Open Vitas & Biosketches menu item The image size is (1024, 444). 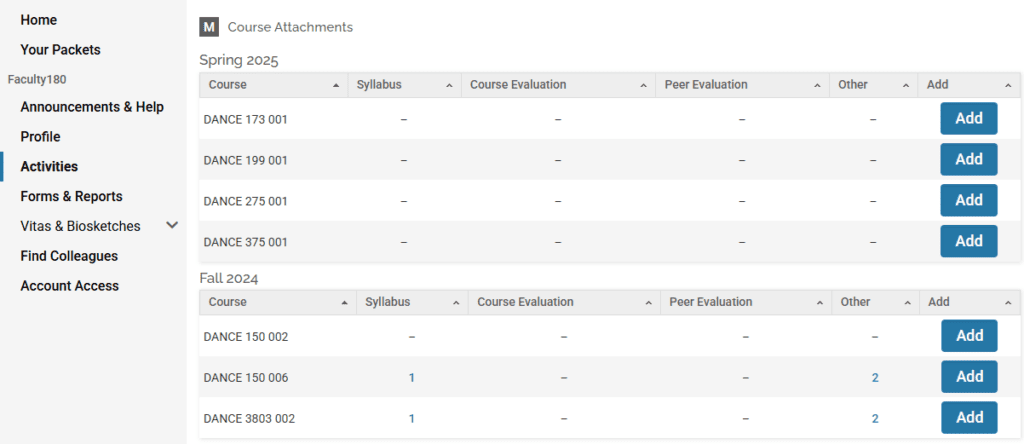(x=80, y=226)
